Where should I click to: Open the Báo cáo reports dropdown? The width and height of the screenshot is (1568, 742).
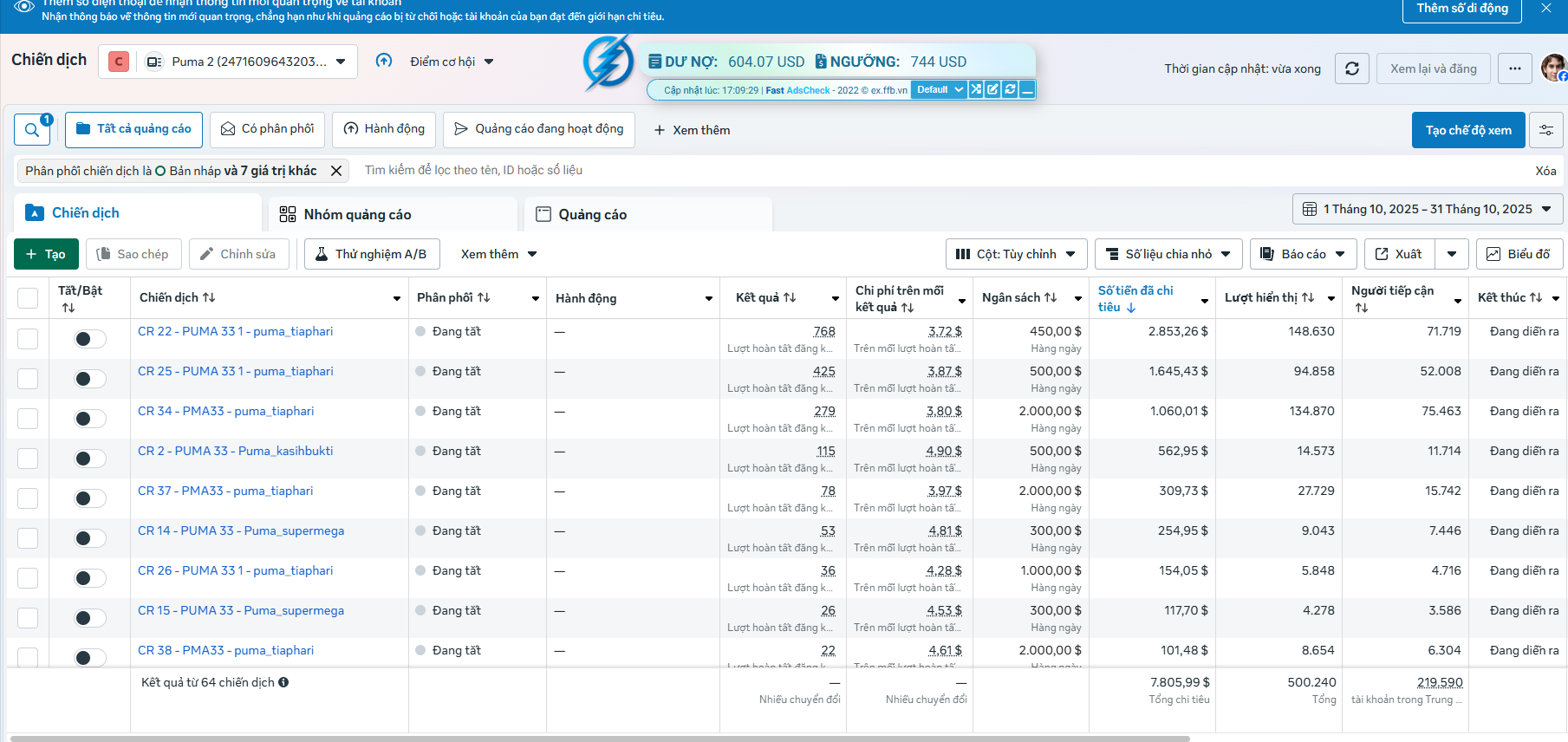click(1303, 254)
